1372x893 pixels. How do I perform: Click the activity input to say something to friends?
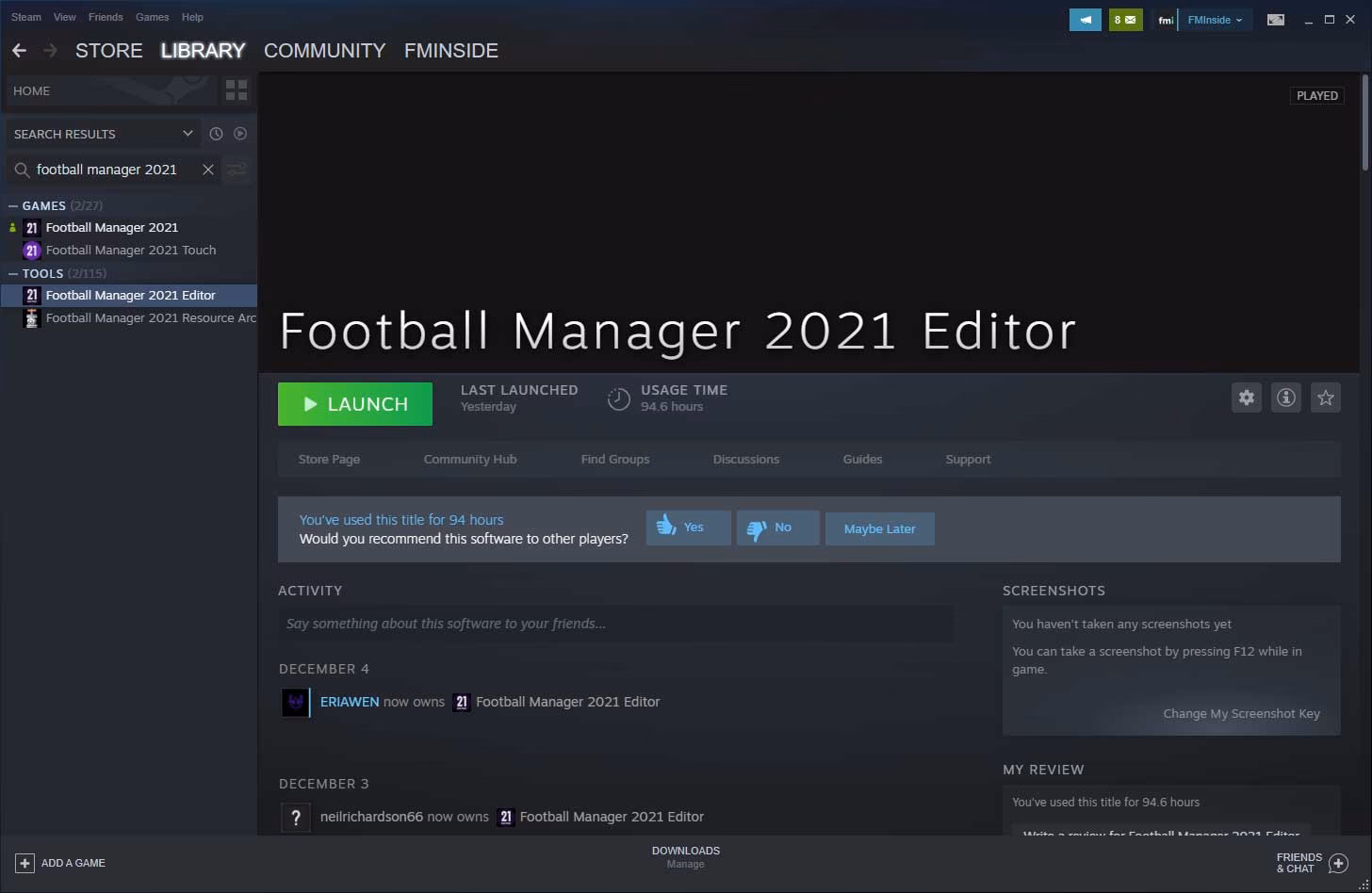pyautogui.click(x=614, y=623)
